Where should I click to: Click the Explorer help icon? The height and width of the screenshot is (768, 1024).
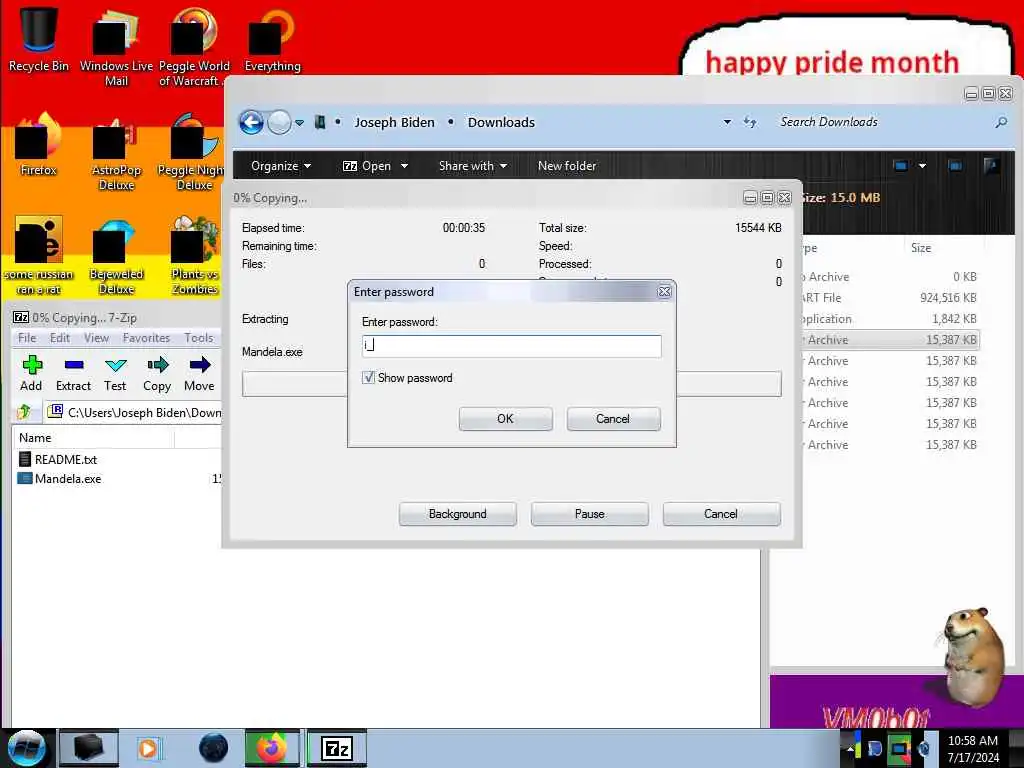991,166
